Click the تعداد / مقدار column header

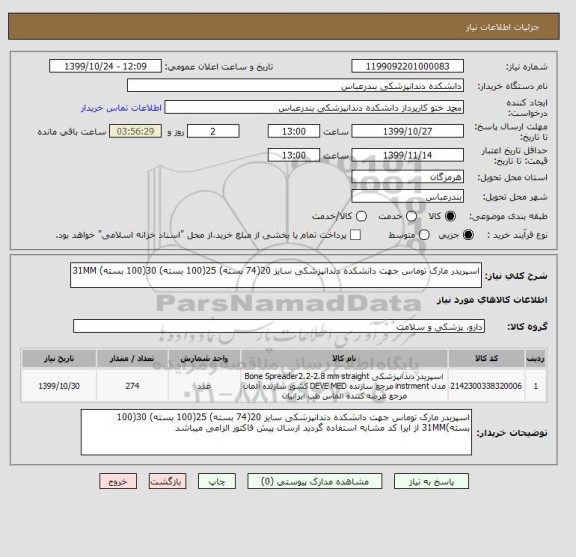click(132, 359)
